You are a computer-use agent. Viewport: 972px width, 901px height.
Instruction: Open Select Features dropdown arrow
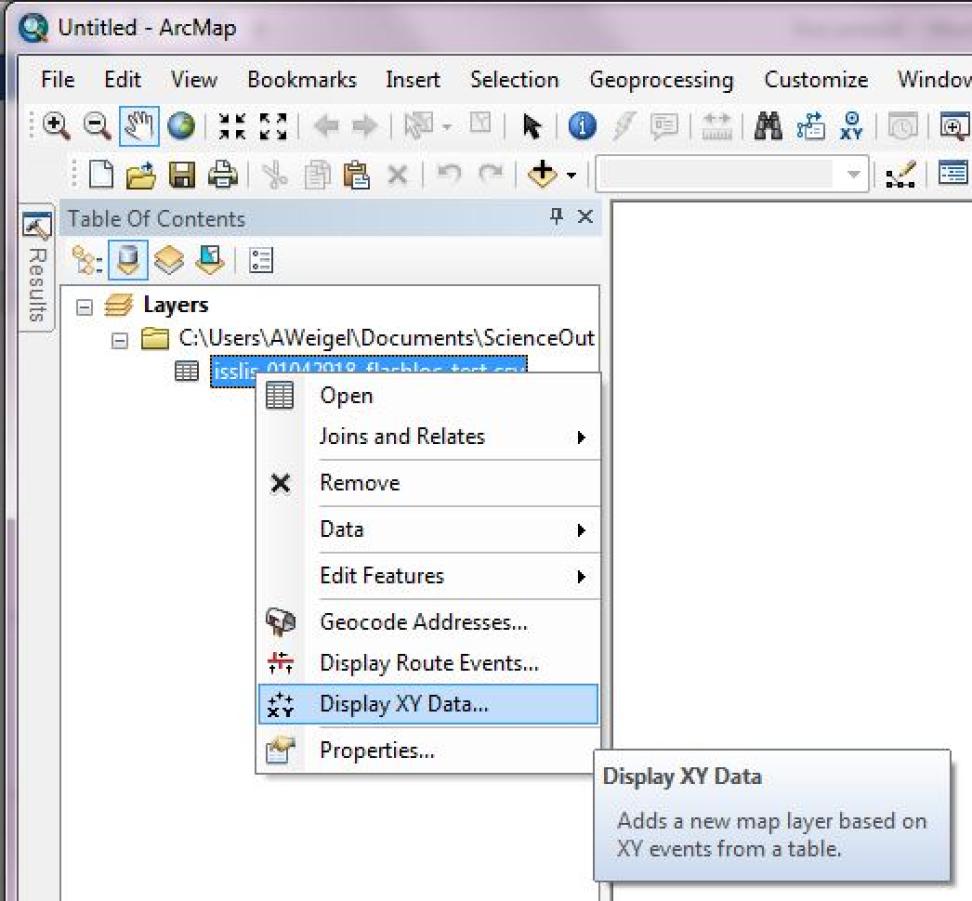[x=447, y=127]
